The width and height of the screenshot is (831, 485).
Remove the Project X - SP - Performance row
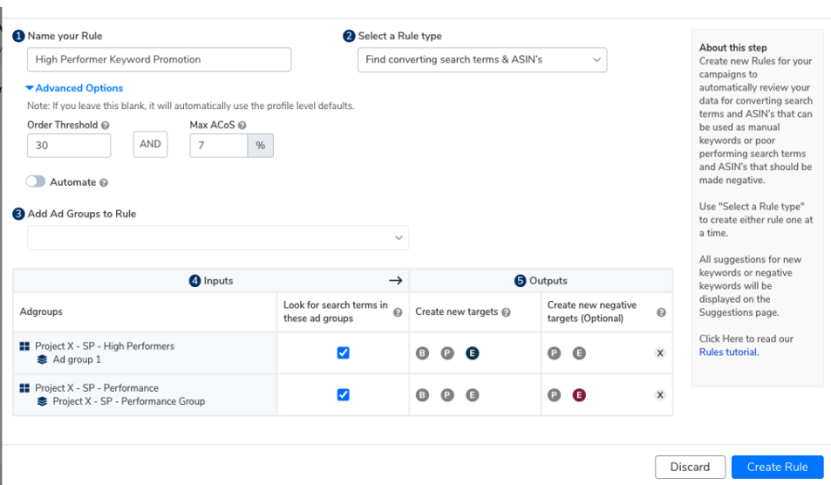(659, 395)
